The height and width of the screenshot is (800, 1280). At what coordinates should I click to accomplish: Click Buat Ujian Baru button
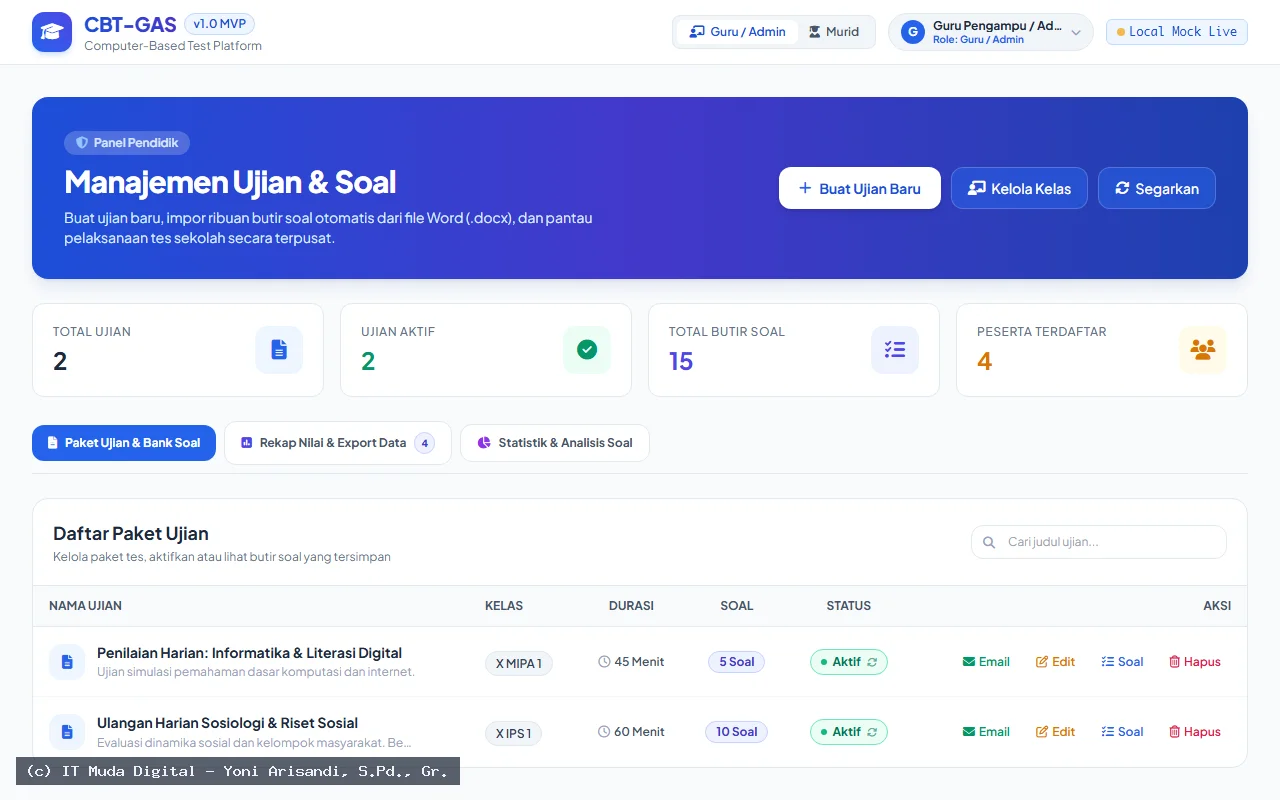pyautogui.click(x=860, y=188)
